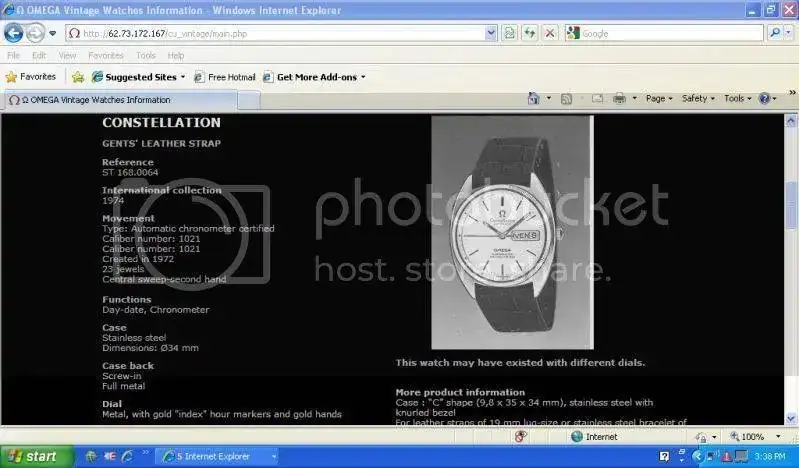Click the Home page icon
This screenshot has height=468, width=799.
tap(534, 98)
